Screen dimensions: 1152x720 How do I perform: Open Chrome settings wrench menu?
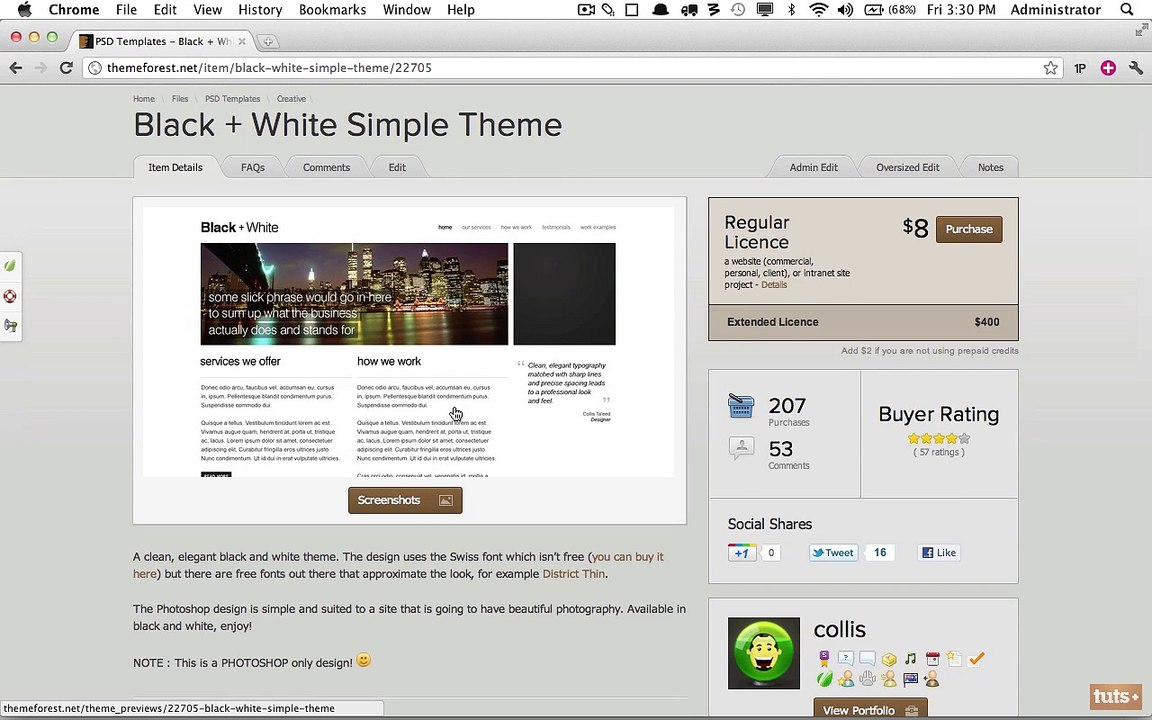click(x=1136, y=68)
